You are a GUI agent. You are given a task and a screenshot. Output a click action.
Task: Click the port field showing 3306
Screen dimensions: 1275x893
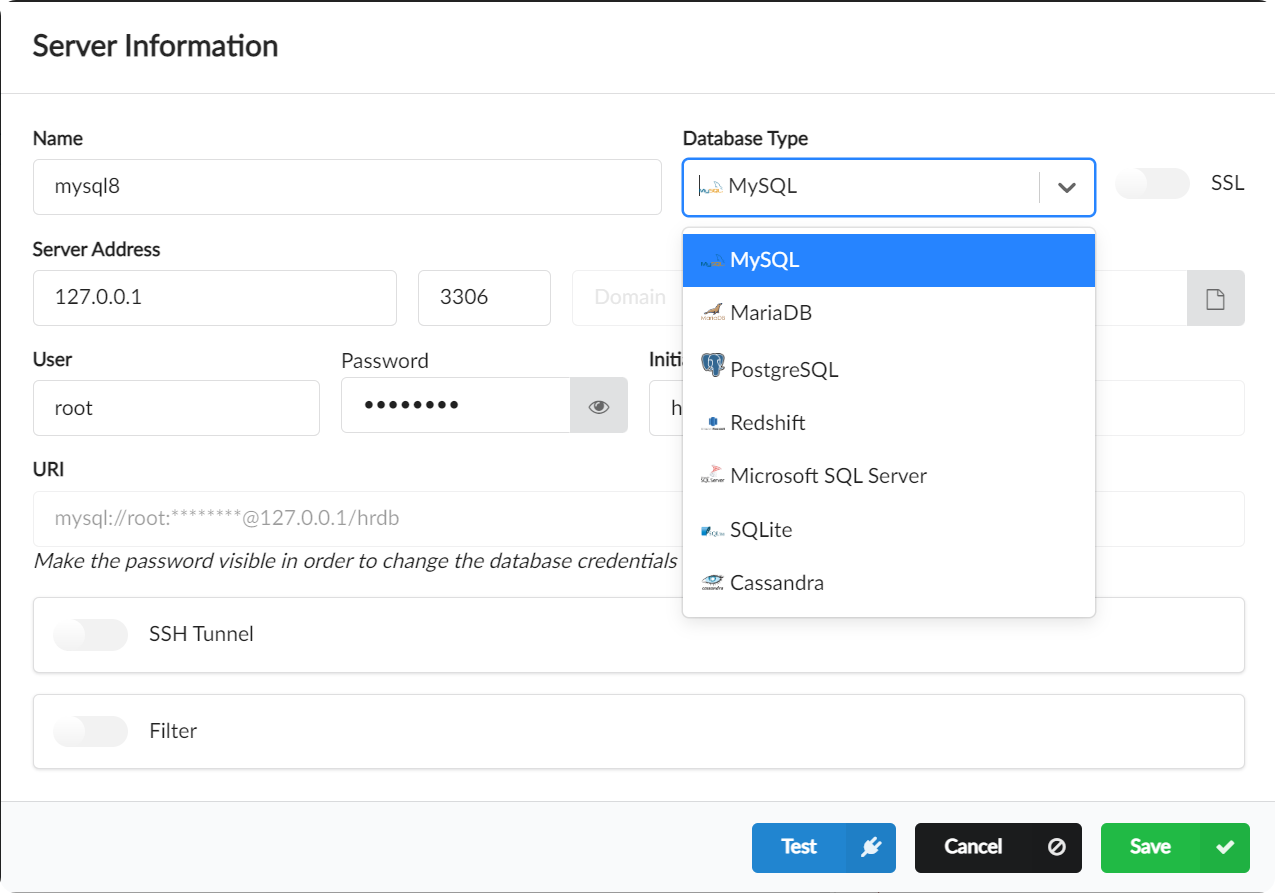[x=484, y=298]
